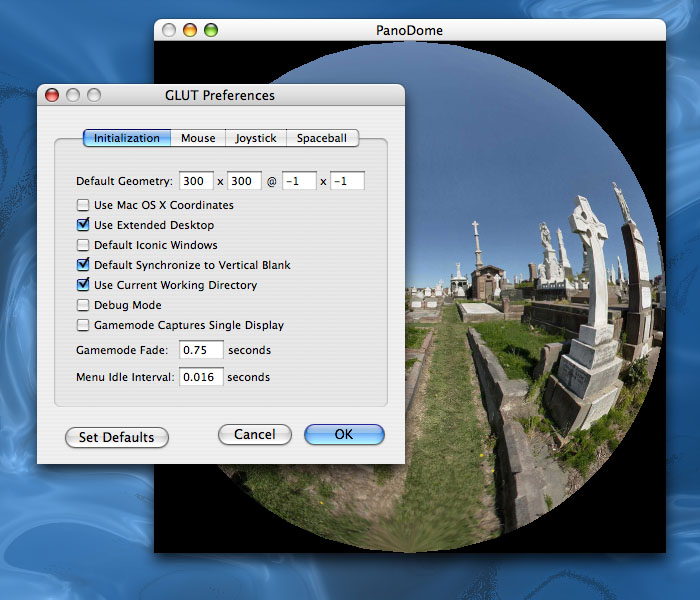Click the Gamemode Fade seconds field
The image size is (700, 600).
(x=201, y=350)
